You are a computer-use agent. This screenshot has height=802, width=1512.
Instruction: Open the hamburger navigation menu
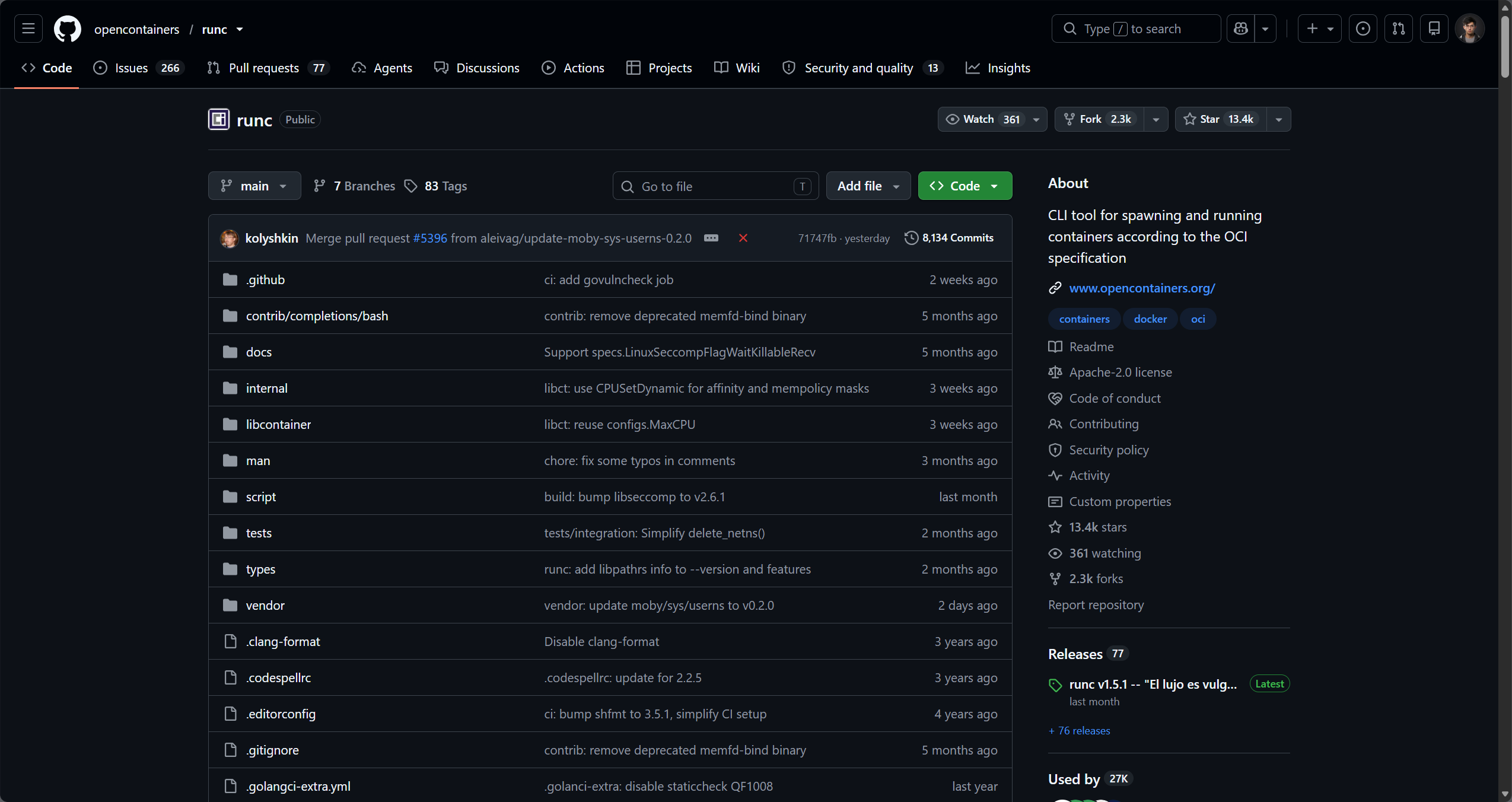(28, 28)
